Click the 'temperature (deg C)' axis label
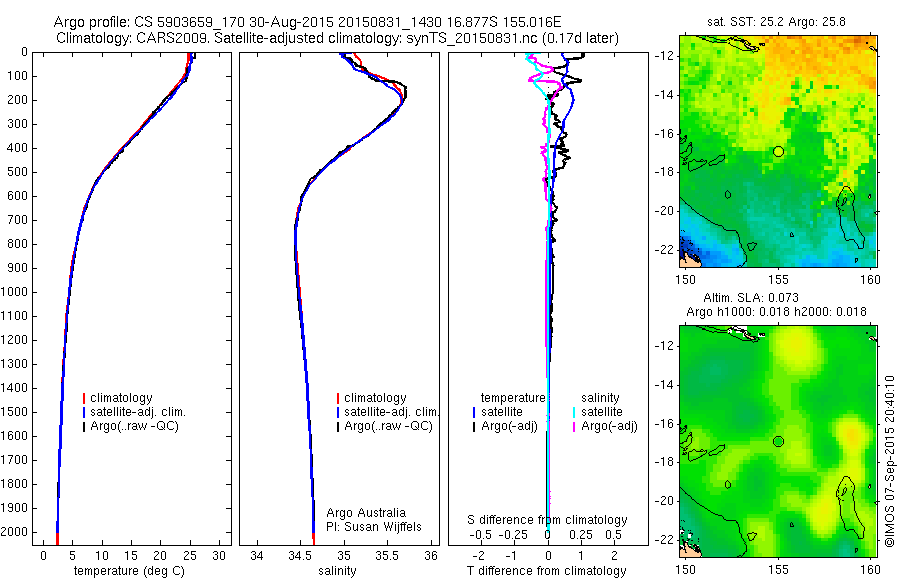 pos(129,571)
